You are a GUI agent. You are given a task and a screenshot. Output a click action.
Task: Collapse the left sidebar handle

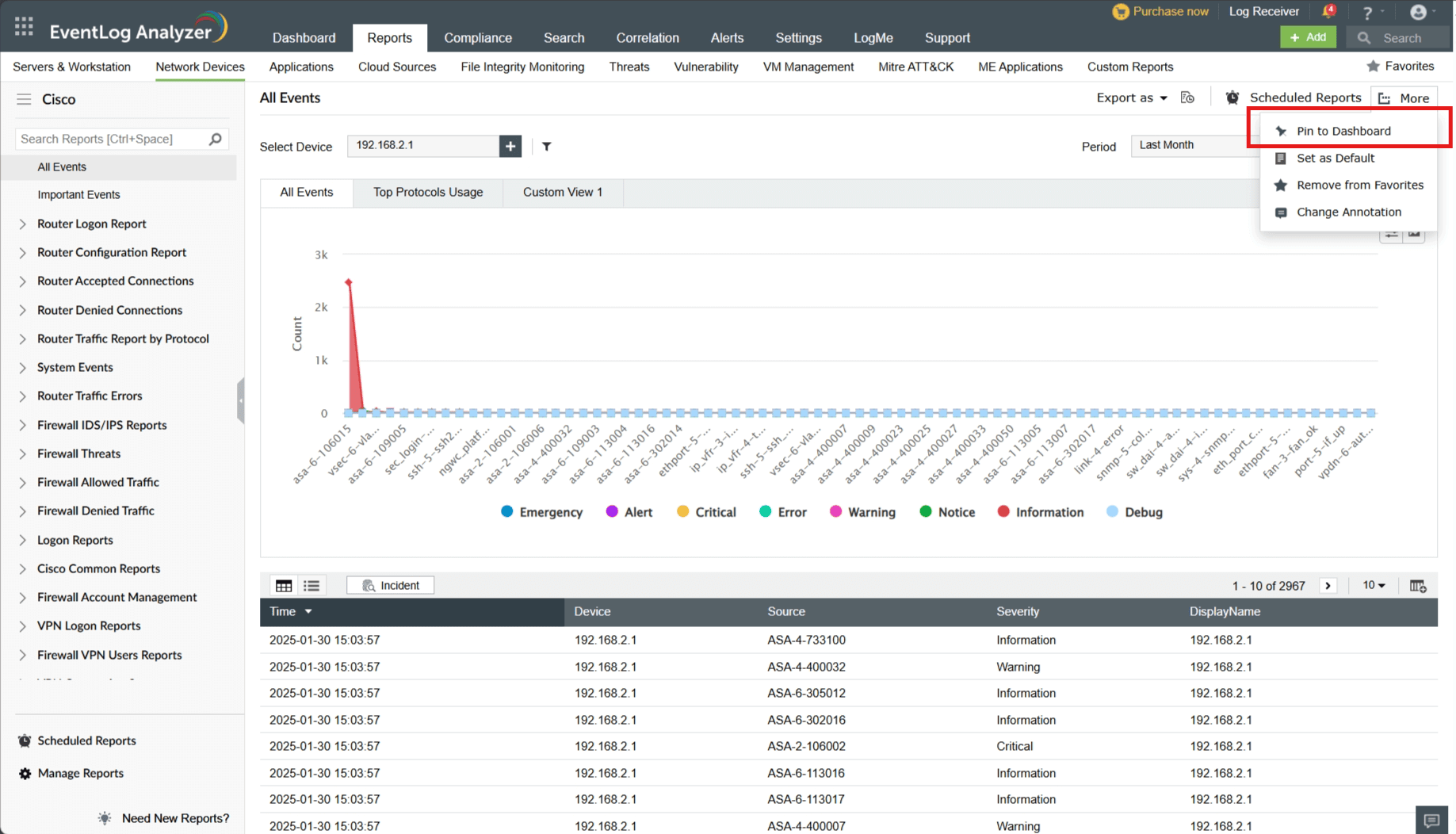[x=241, y=400]
